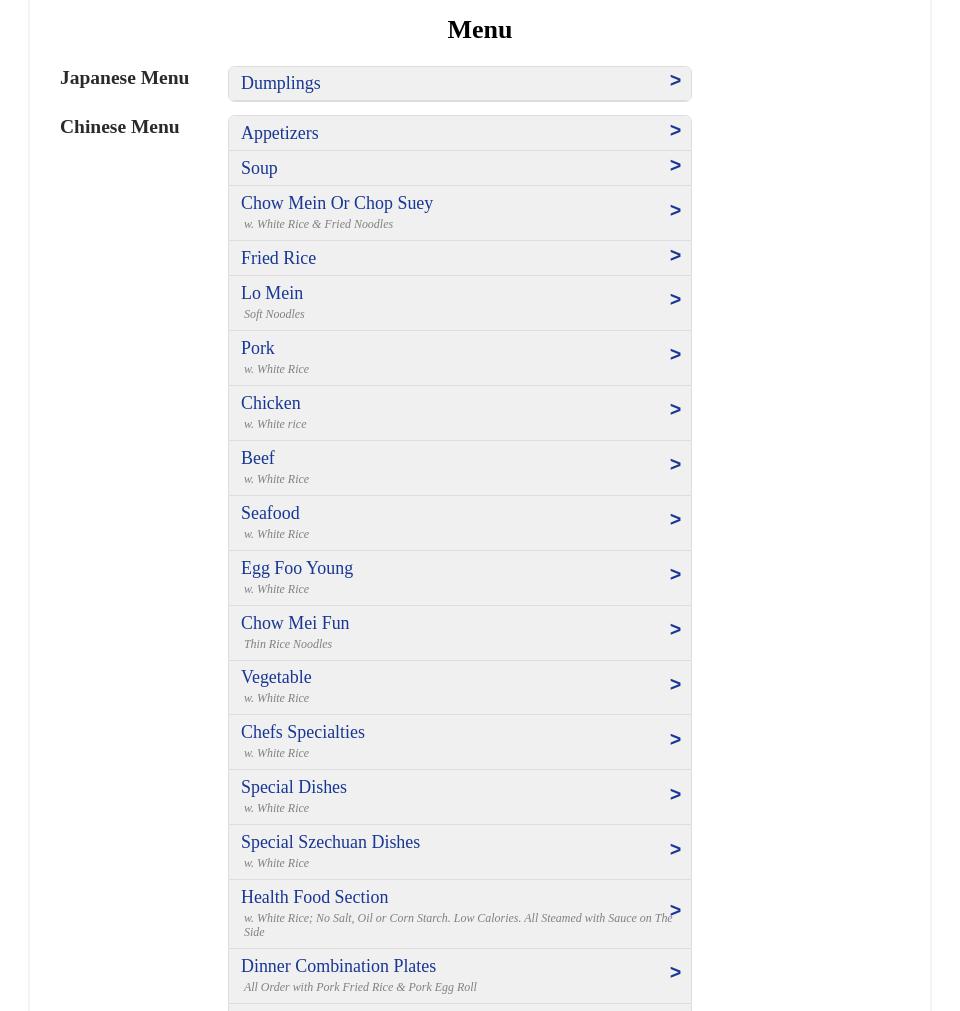This screenshot has width=960, height=1011.
Task: Click the arrow next to Appetizers
Action: tap(675, 131)
